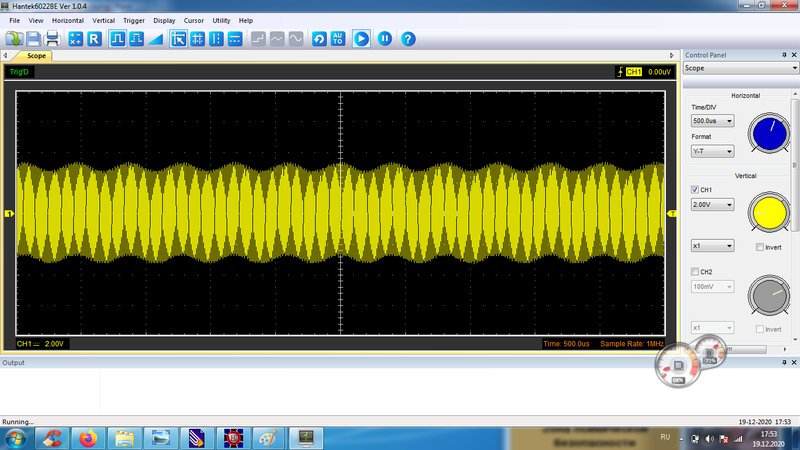This screenshot has width=800, height=450.
Task: Check the CH1 Invert checkbox
Action: coord(760,247)
